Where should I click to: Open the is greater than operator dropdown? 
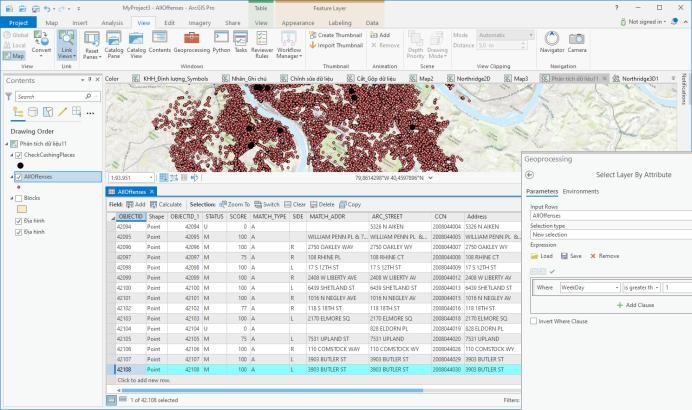pos(657,287)
